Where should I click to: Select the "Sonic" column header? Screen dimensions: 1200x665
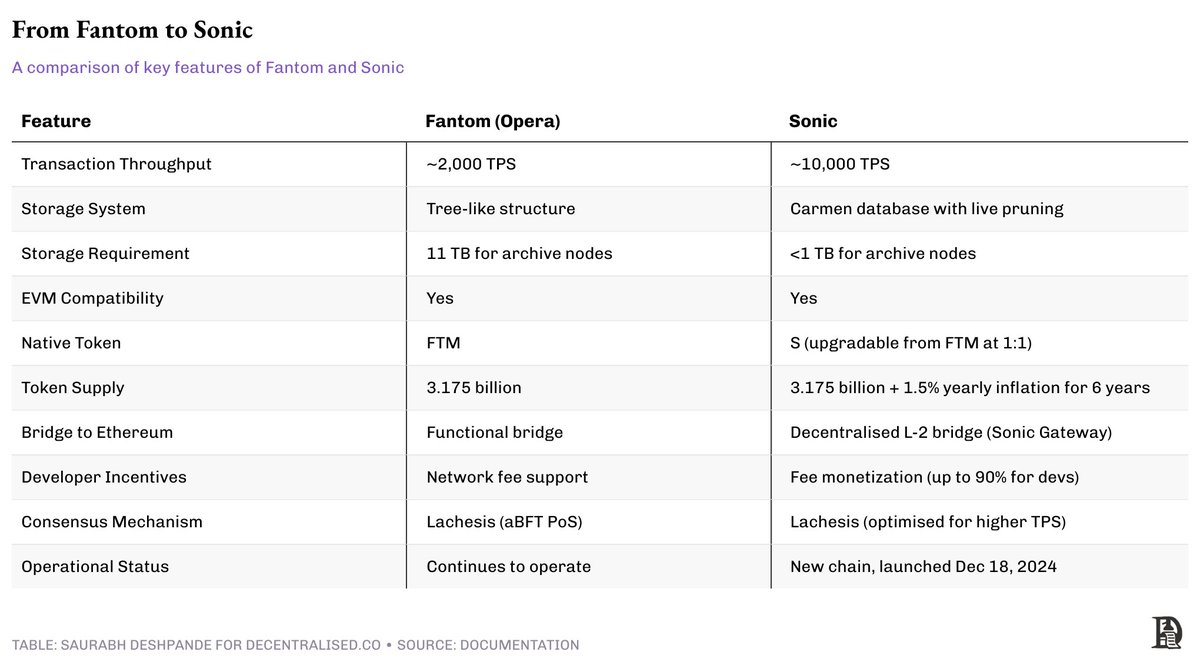click(x=813, y=121)
